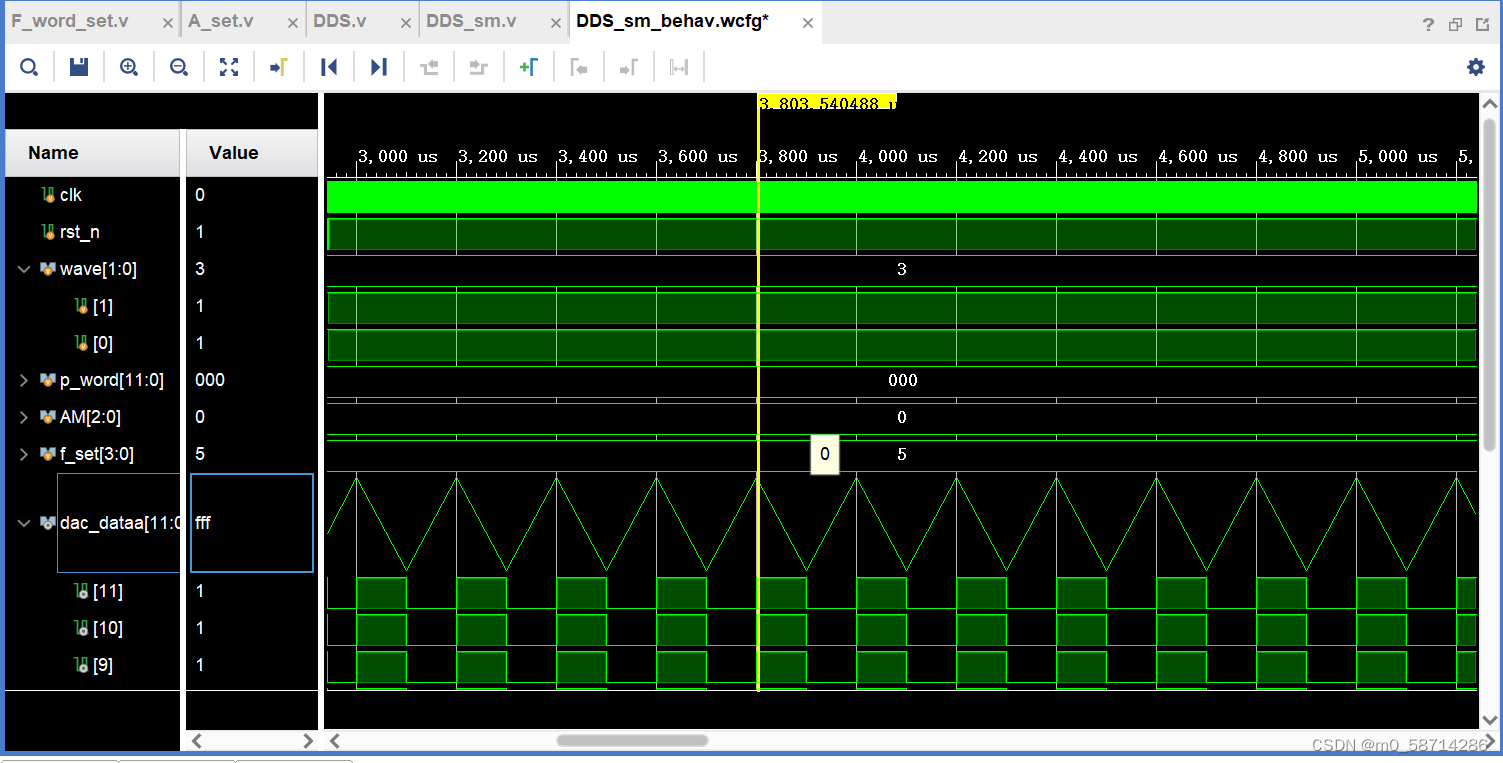Click the Zoom Fit icon
1503x763 pixels.
pos(229,67)
